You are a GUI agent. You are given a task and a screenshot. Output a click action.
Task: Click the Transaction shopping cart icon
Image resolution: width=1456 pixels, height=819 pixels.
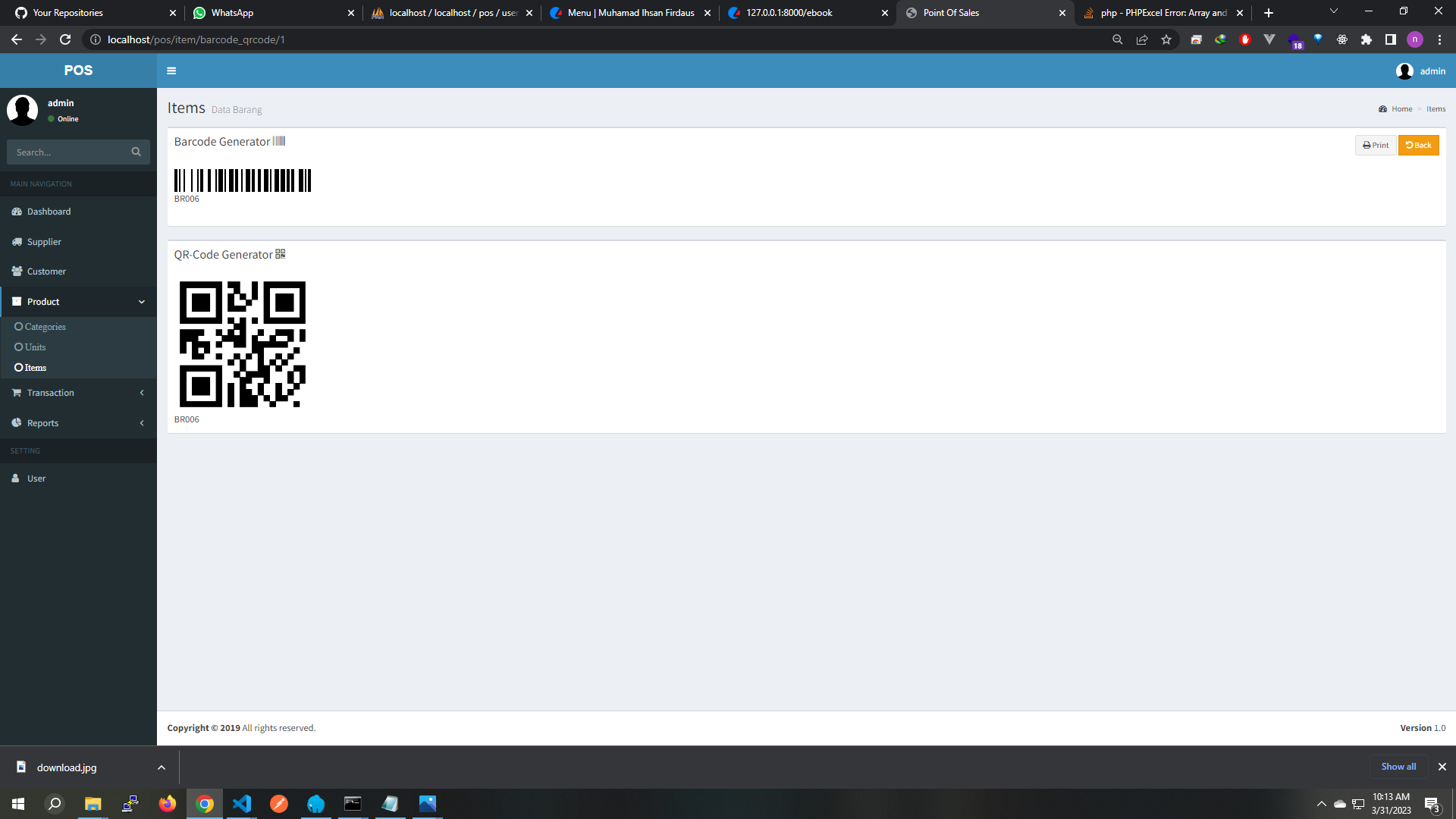point(17,393)
